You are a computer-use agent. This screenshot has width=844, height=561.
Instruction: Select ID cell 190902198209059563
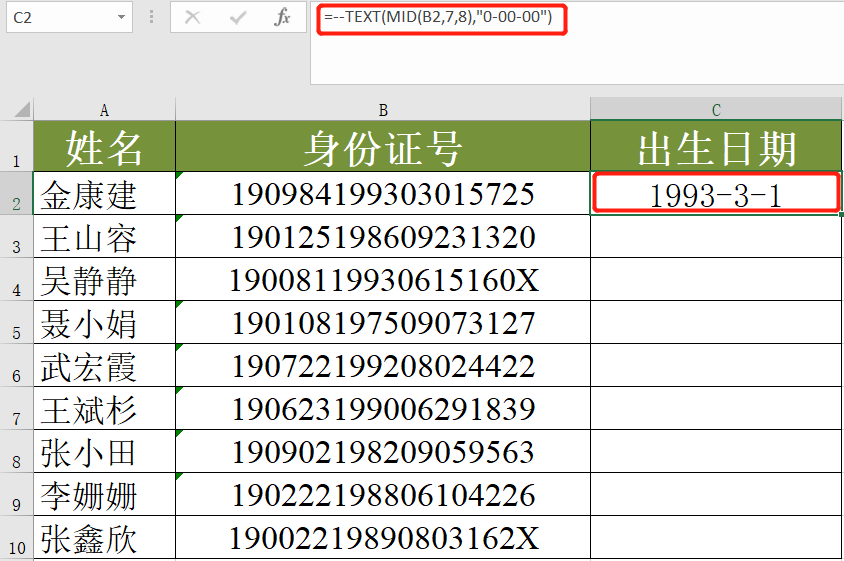[x=383, y=452]
